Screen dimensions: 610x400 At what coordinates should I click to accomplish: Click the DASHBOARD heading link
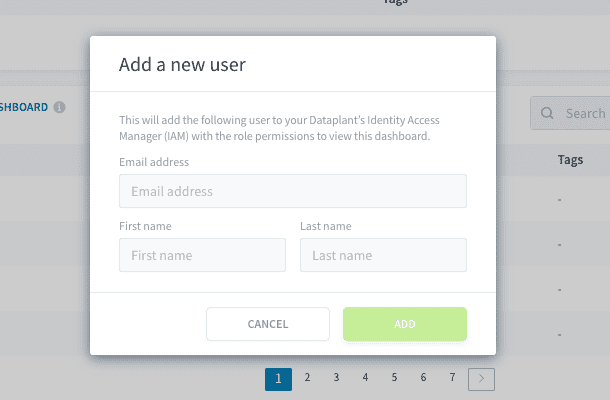24,107
